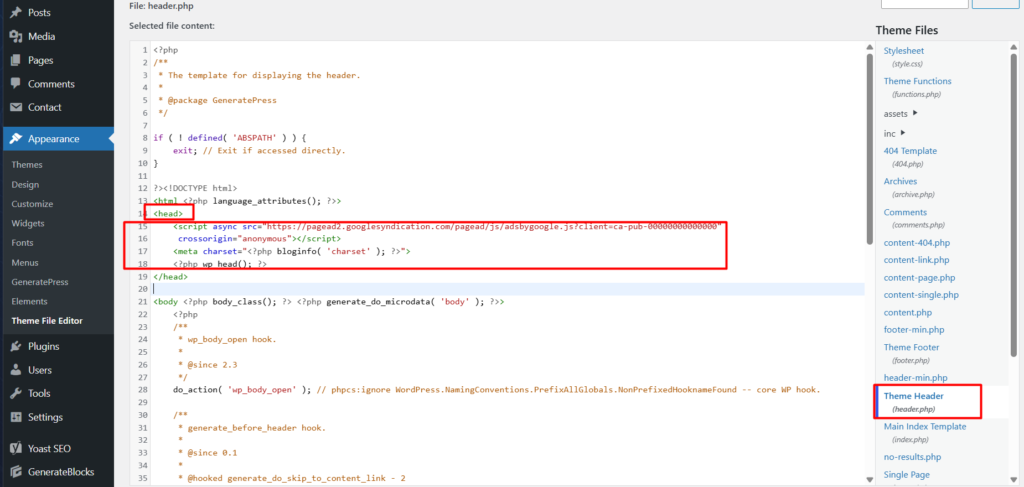Click the Contact envelope icon

[16, 107]
